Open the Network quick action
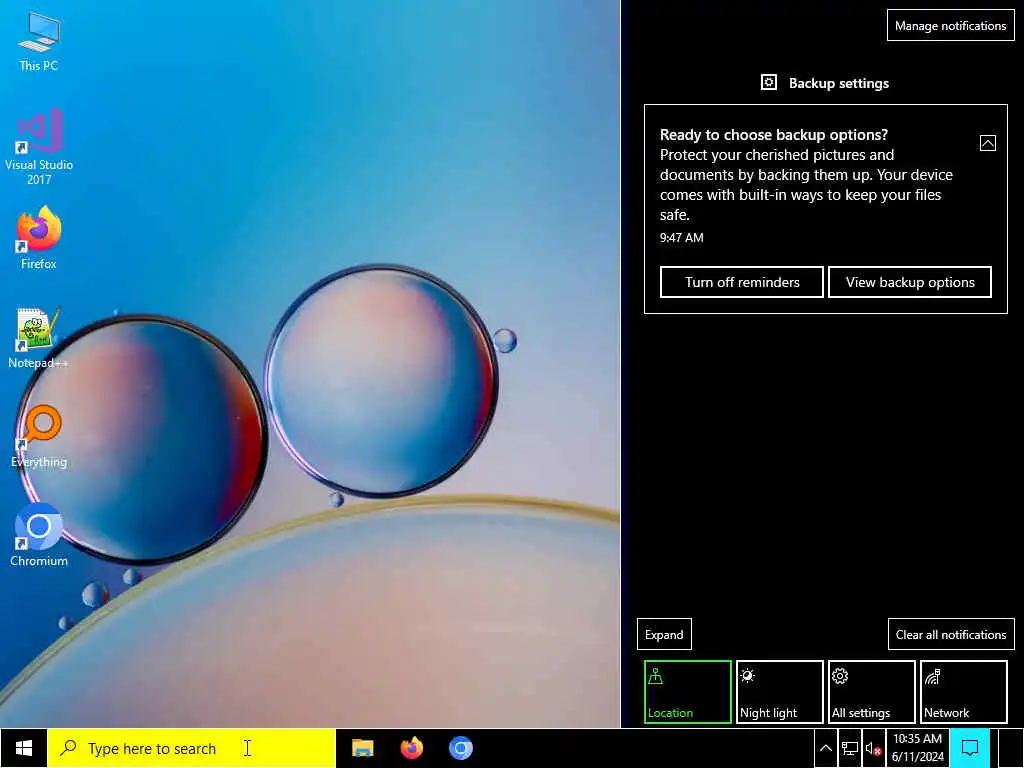 pyautogui.click(x=964, y=692)
